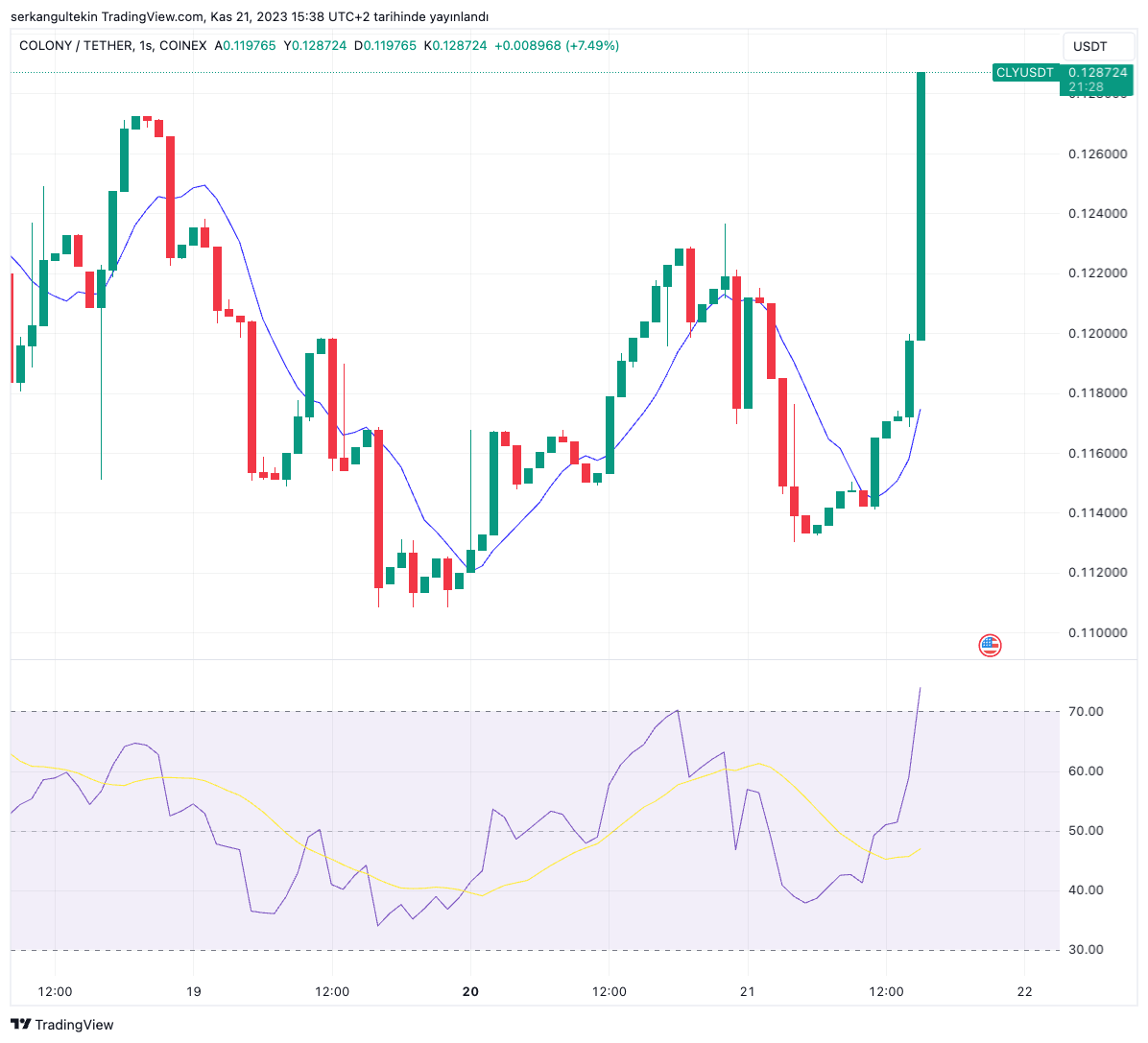Click the 50.00 RSI midline label

(1086, 831)
